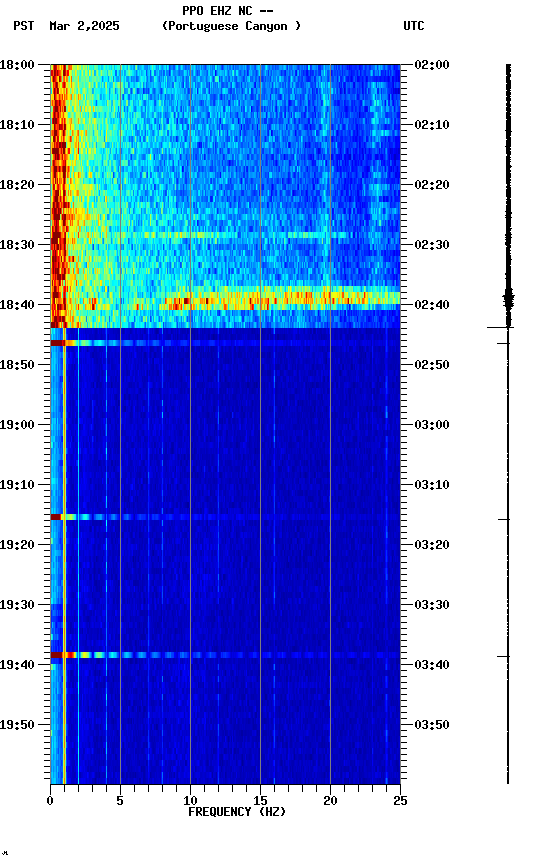Click the PST time label 18:40
The image size is (552, 864).
click(x=17, y=305)
